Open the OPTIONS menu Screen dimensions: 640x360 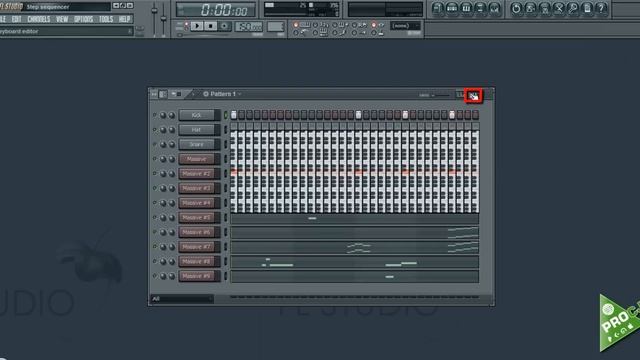tap(84, 19)
